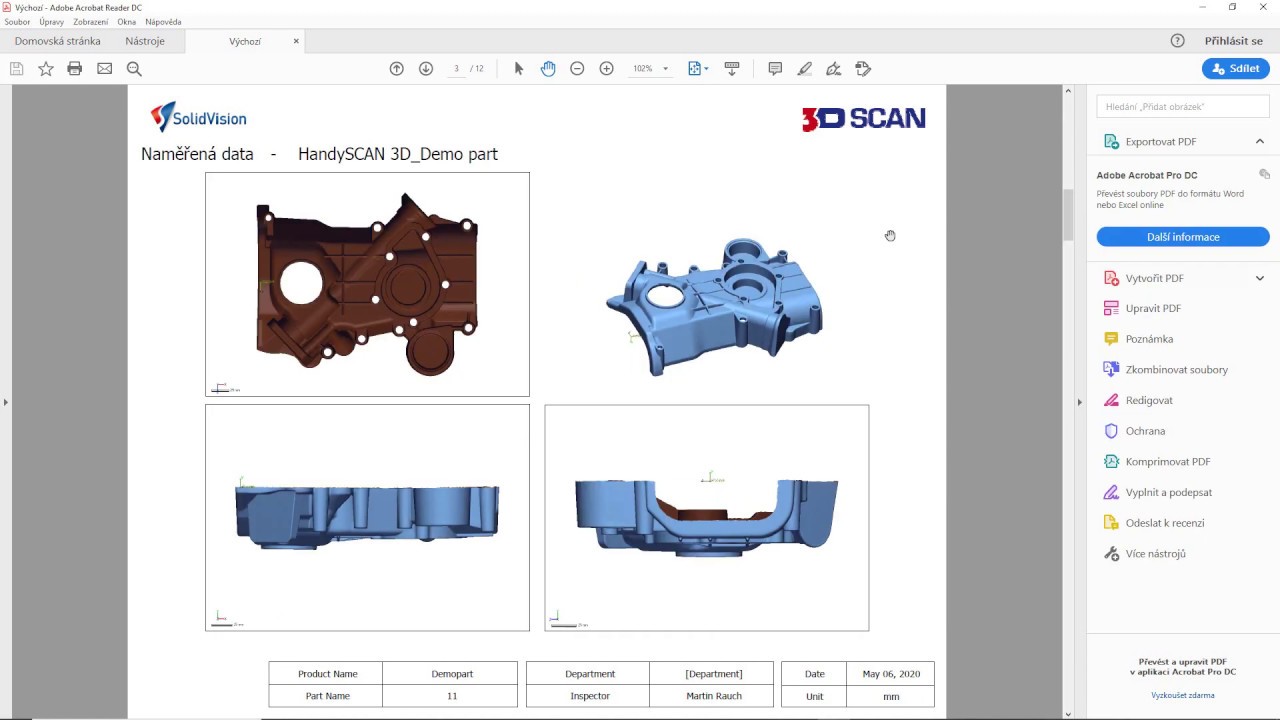Add the document to starred favorites
1280x720 pixels.
coord(46,69)
